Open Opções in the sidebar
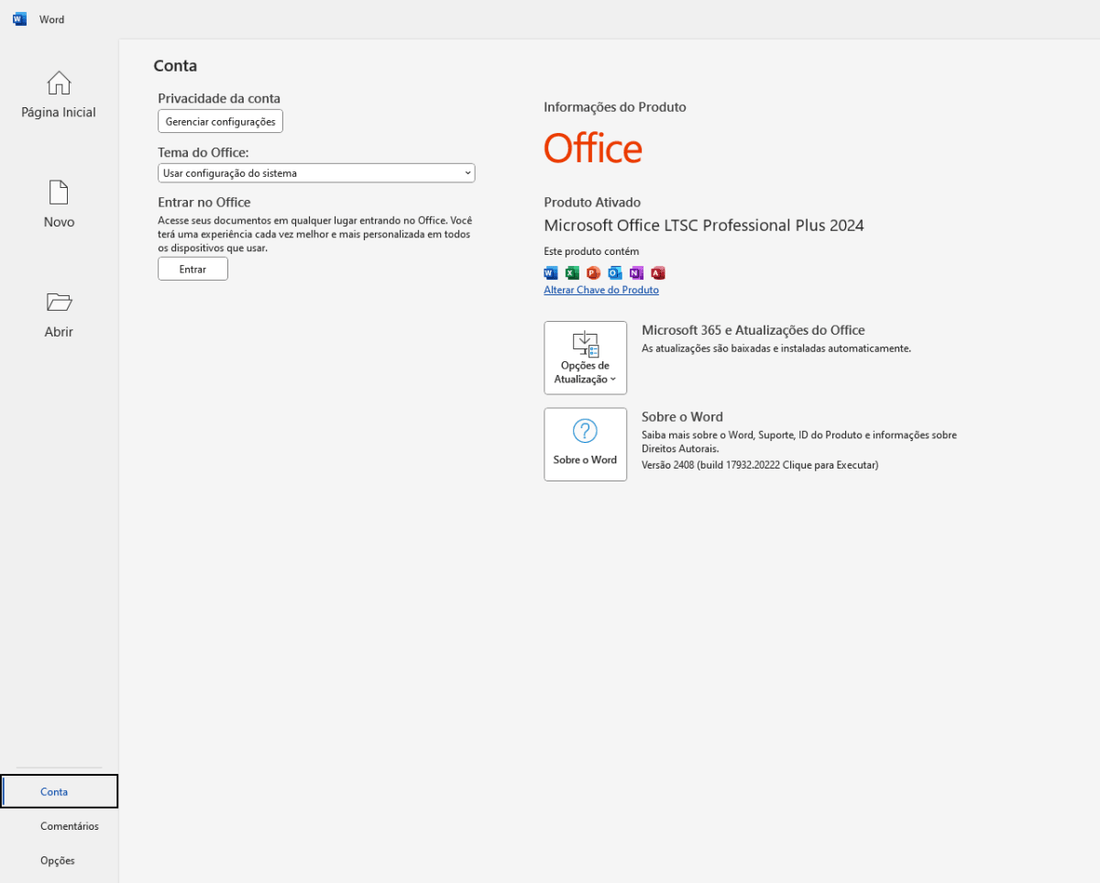The width and height of the screenshot is (1100, 883). click(x=58, y=861)
